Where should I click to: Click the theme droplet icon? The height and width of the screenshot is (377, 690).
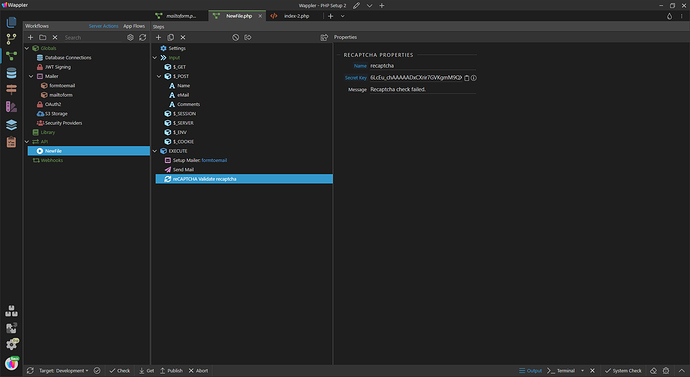click(669, 16)
